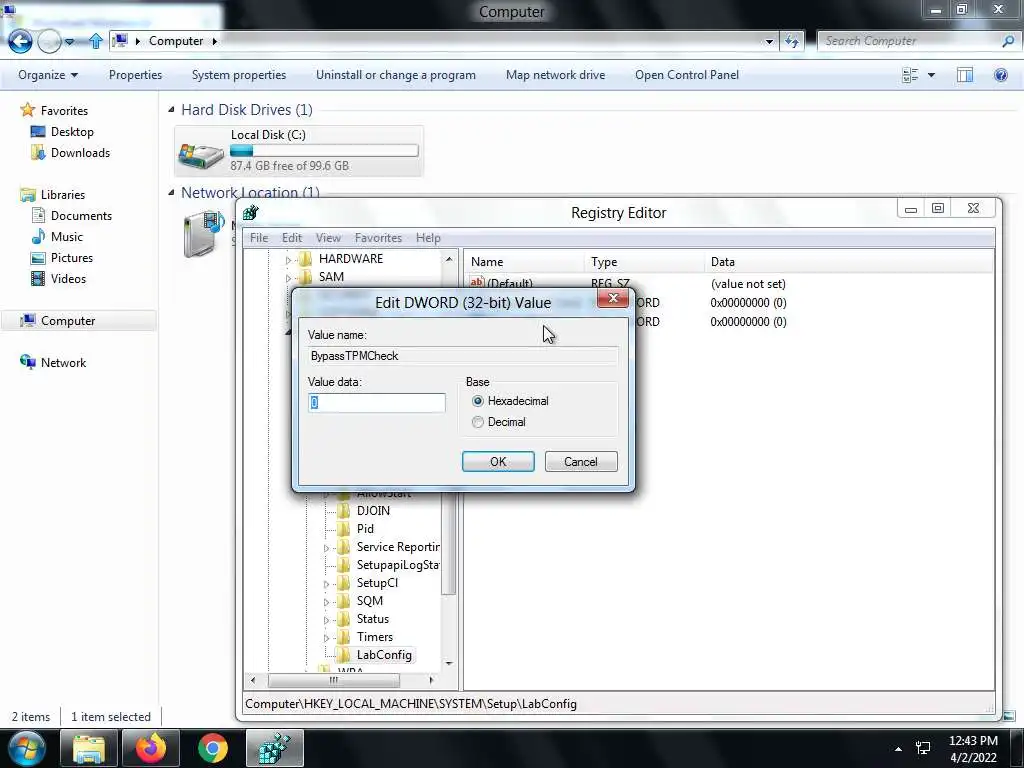Select the (Default) string value icon
The width and height of the screenshot is (1024, 768).
(477, 283)
